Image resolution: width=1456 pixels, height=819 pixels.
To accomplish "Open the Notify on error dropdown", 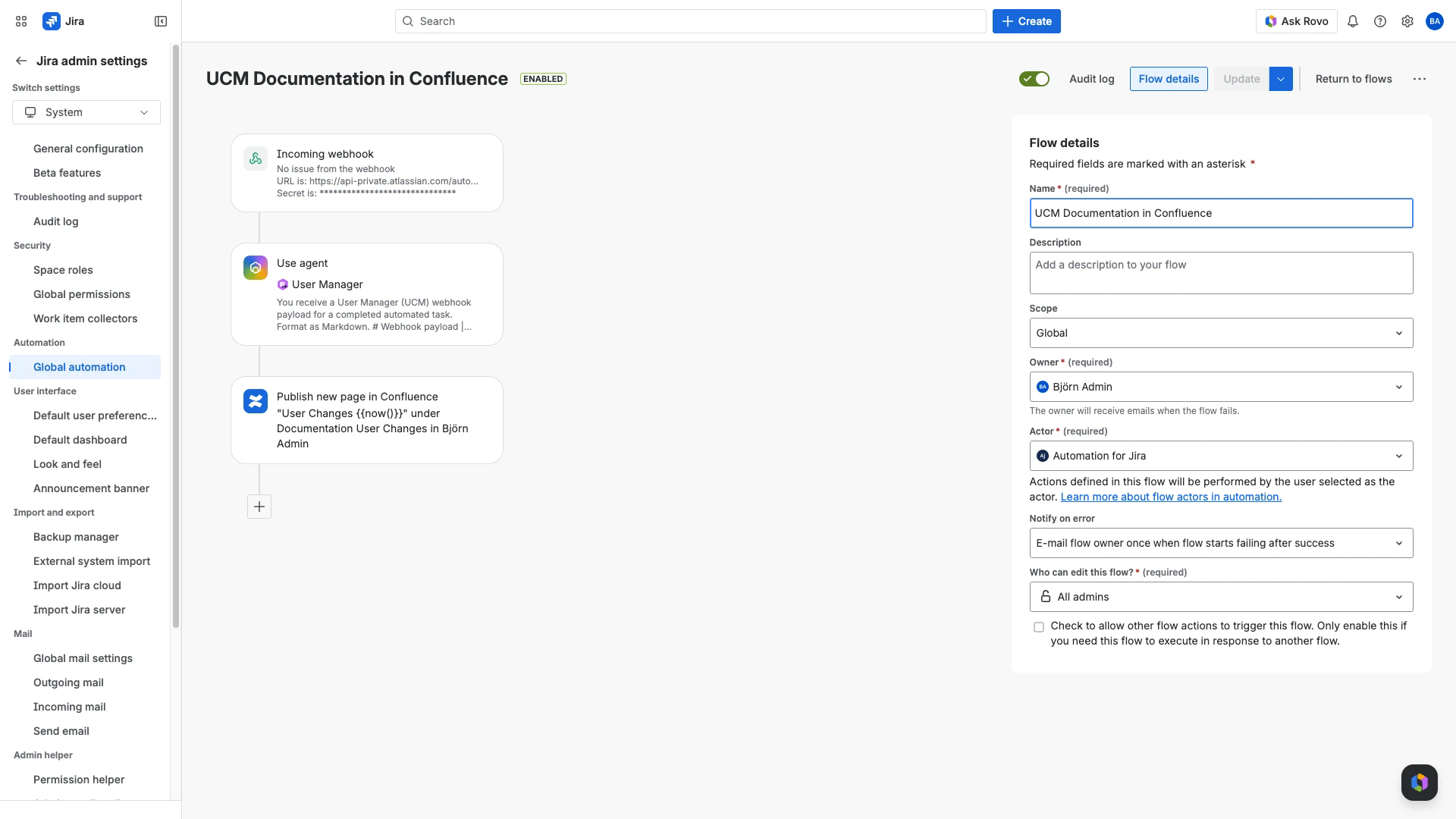I will [1221, 543].
